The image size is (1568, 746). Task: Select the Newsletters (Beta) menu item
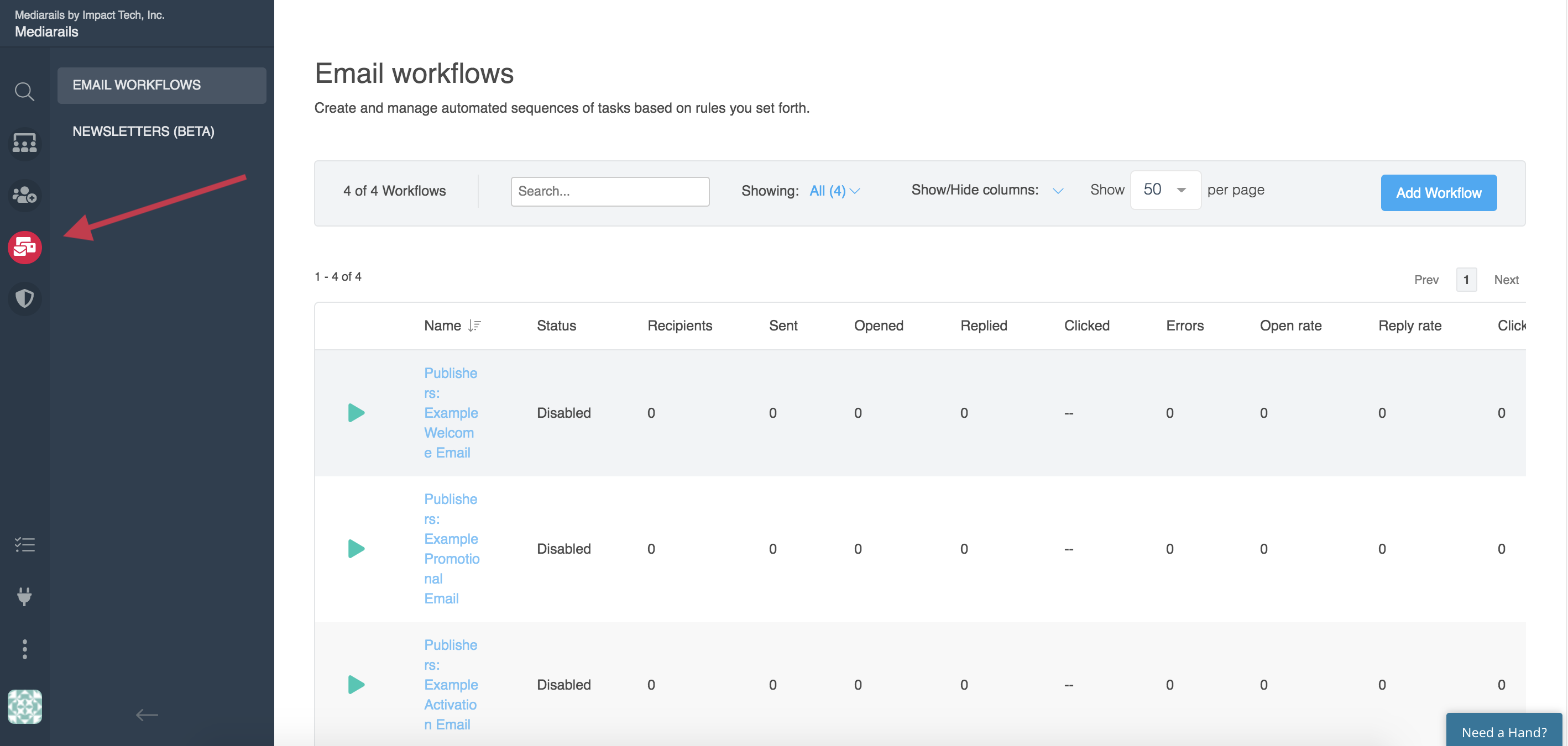(144, 132)
